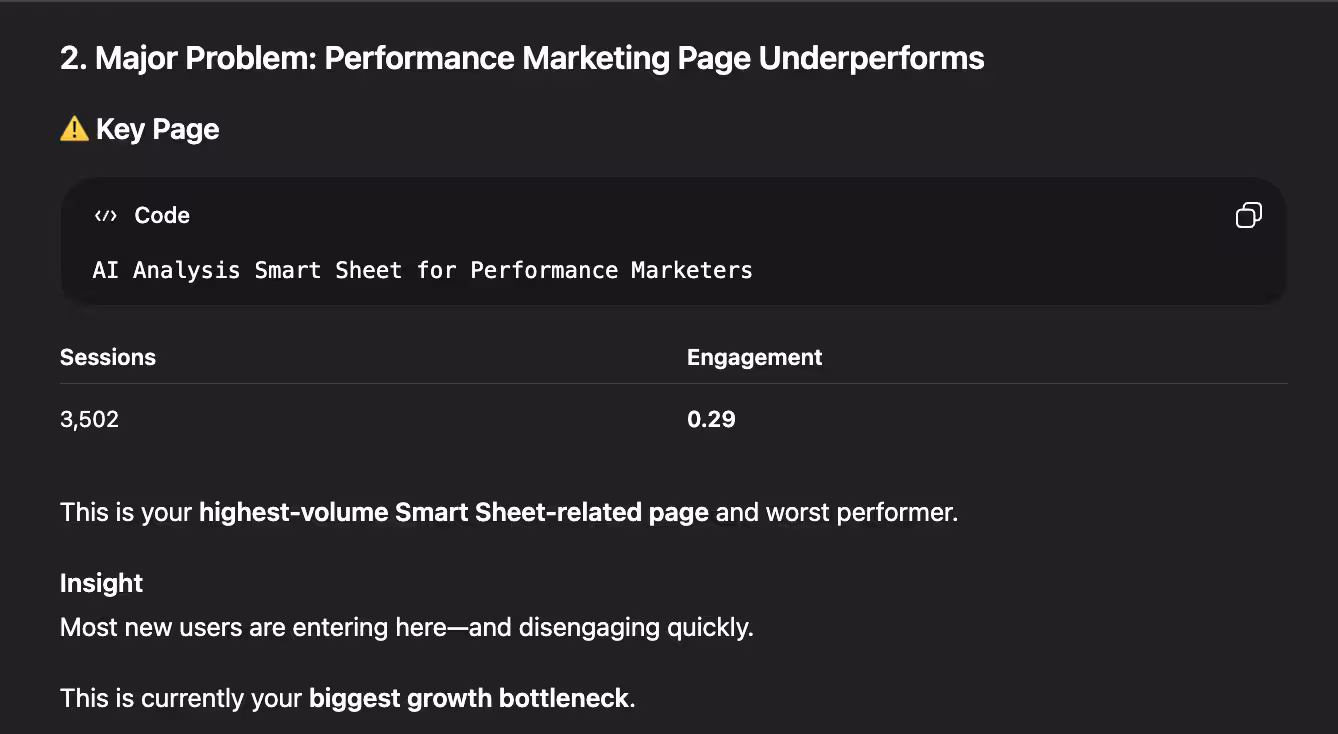Image resolution: width=1338 pixels, height=734 pixels.
Task: Click the warning triangle emoji
Action: (x=74, y=129)
